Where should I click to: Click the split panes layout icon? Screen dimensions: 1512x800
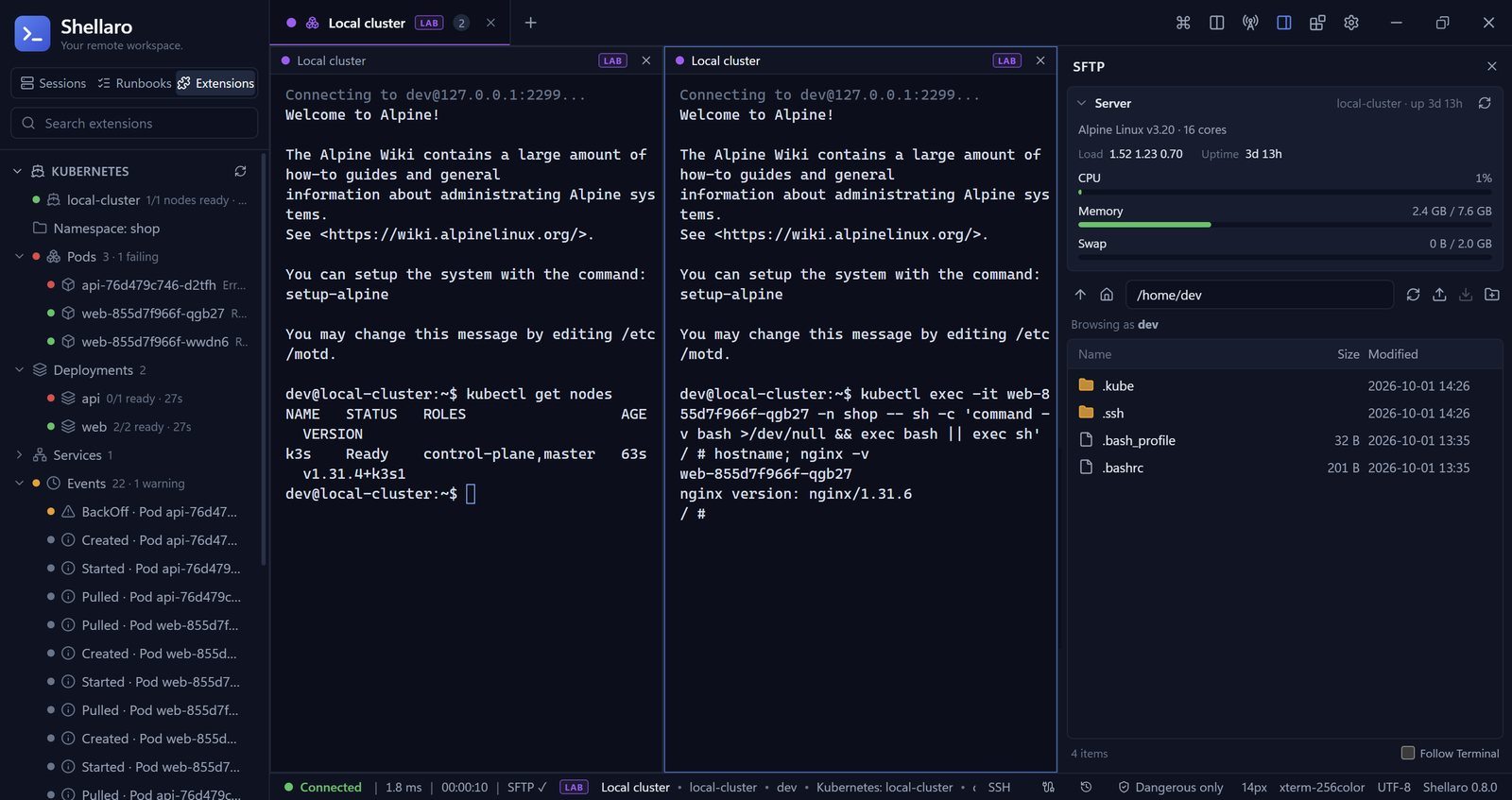pos(1217,23)
